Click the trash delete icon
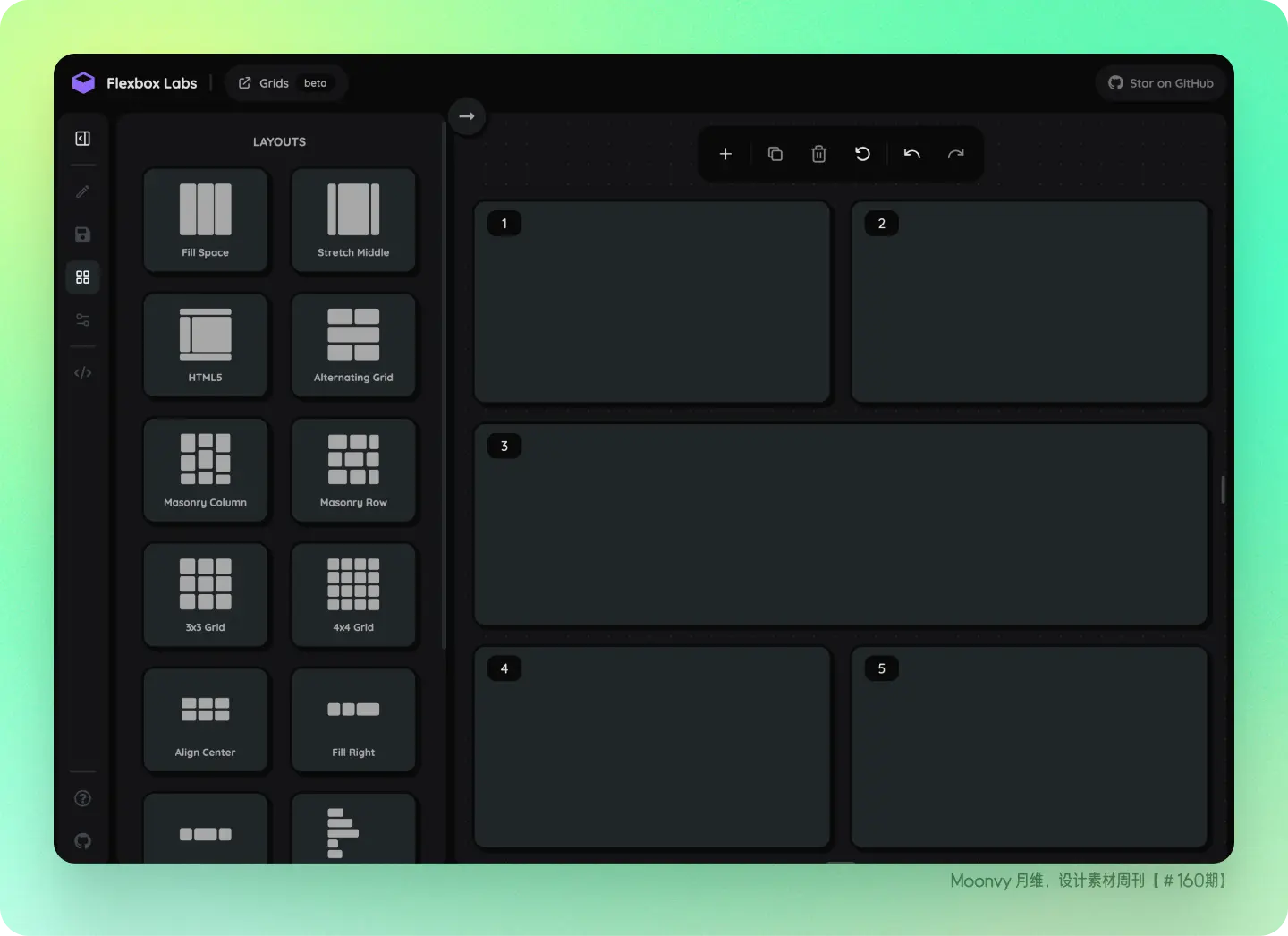 click(818, 154)
